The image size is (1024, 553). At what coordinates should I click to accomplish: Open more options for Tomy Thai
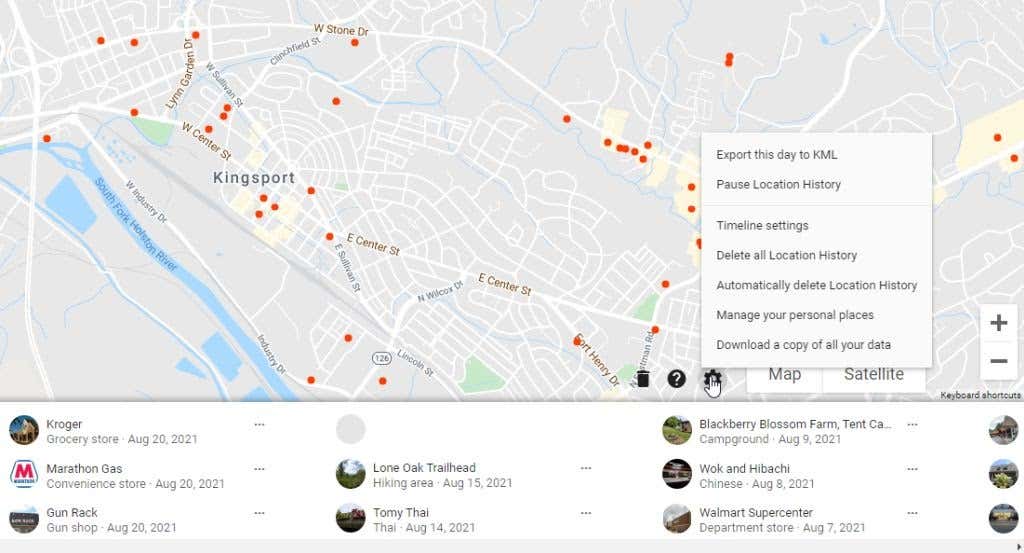point(586,512)
